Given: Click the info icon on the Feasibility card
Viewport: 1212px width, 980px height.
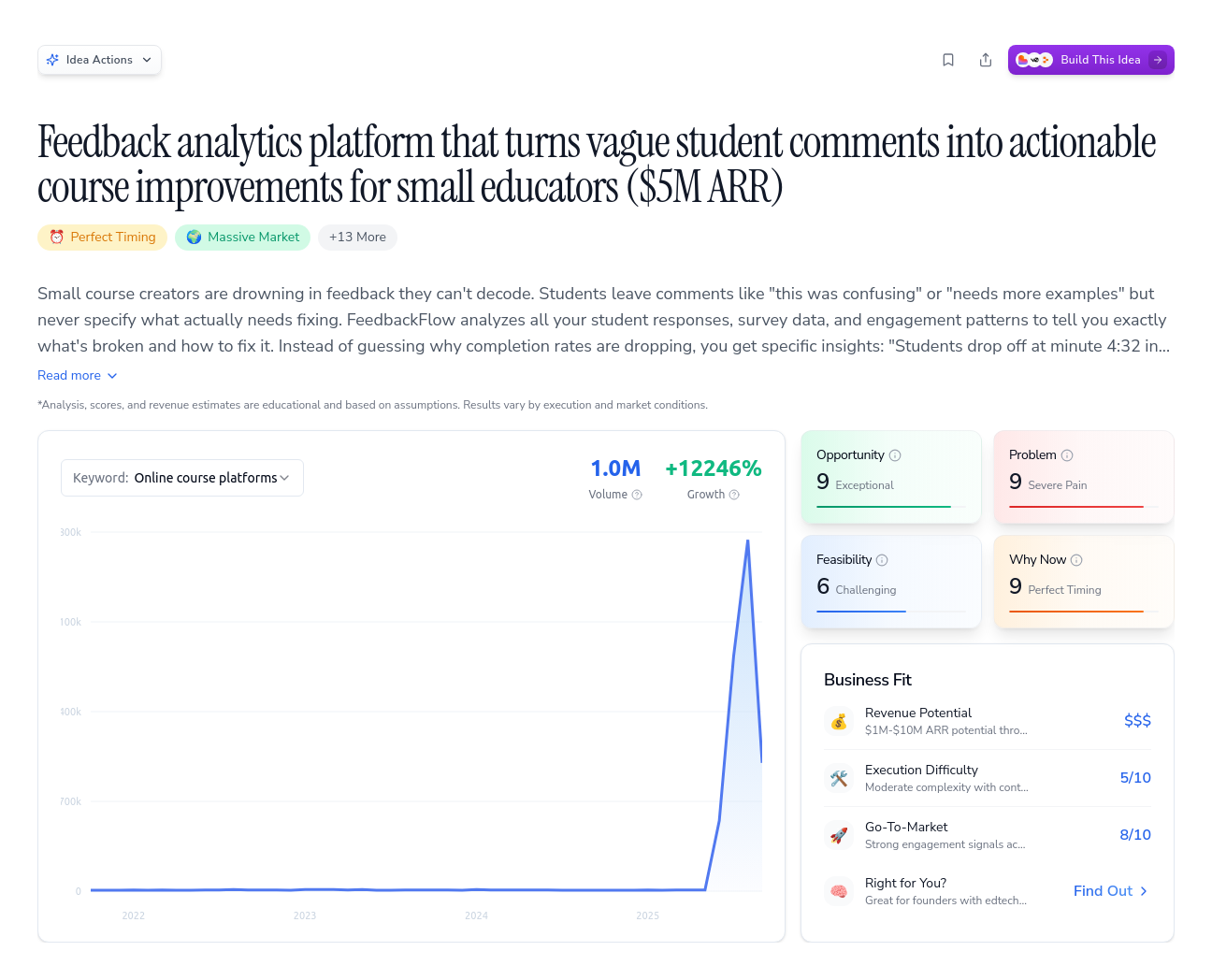Looking at the screenshot, I should pyautogui.click(x=883, y=560).
